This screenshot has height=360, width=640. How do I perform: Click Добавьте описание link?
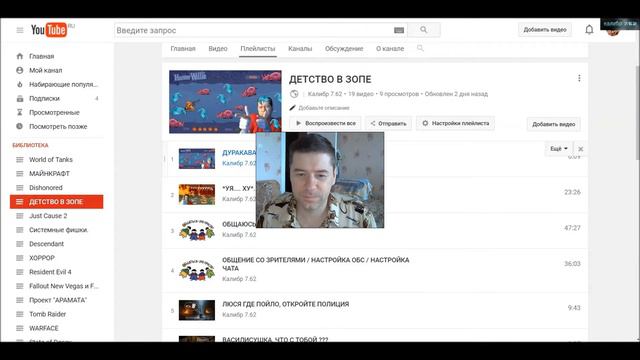coord(324,108)
